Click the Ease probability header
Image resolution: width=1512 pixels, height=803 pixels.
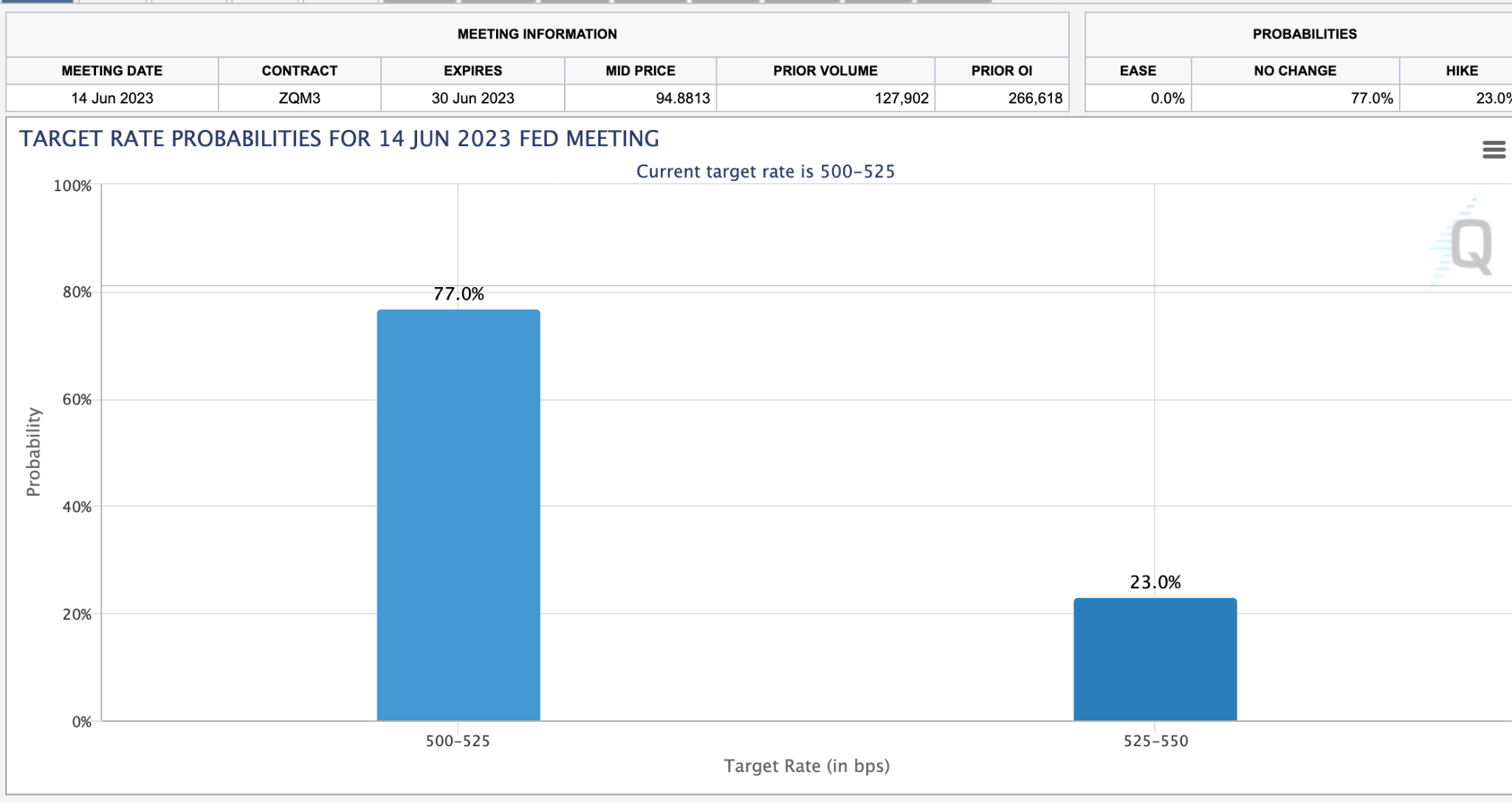pyautogui.click(x=1138, y=71)
